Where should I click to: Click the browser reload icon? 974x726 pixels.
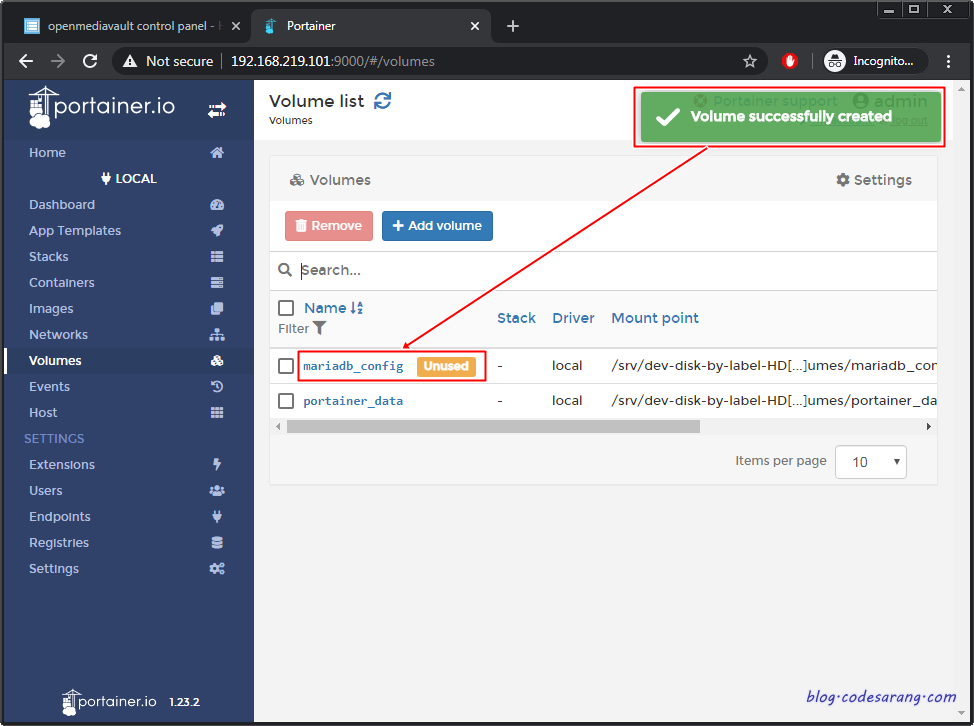(x=90, y=61)
